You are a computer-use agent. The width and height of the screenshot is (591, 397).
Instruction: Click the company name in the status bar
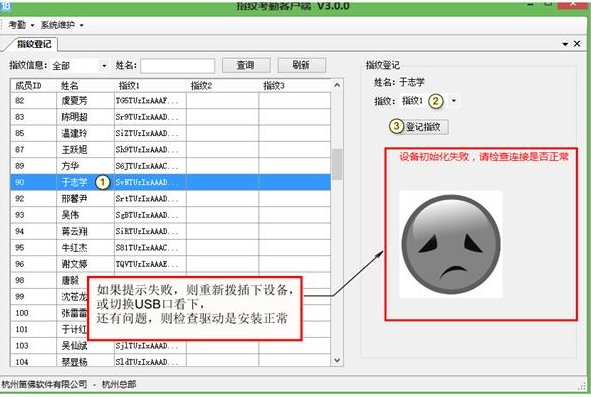click(x=44, y=384)
